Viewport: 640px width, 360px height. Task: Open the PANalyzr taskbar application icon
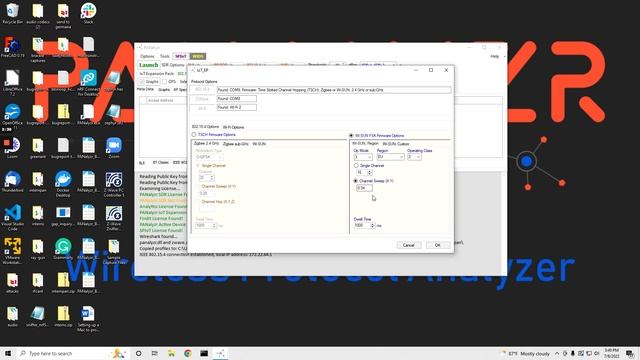(220, 353)
